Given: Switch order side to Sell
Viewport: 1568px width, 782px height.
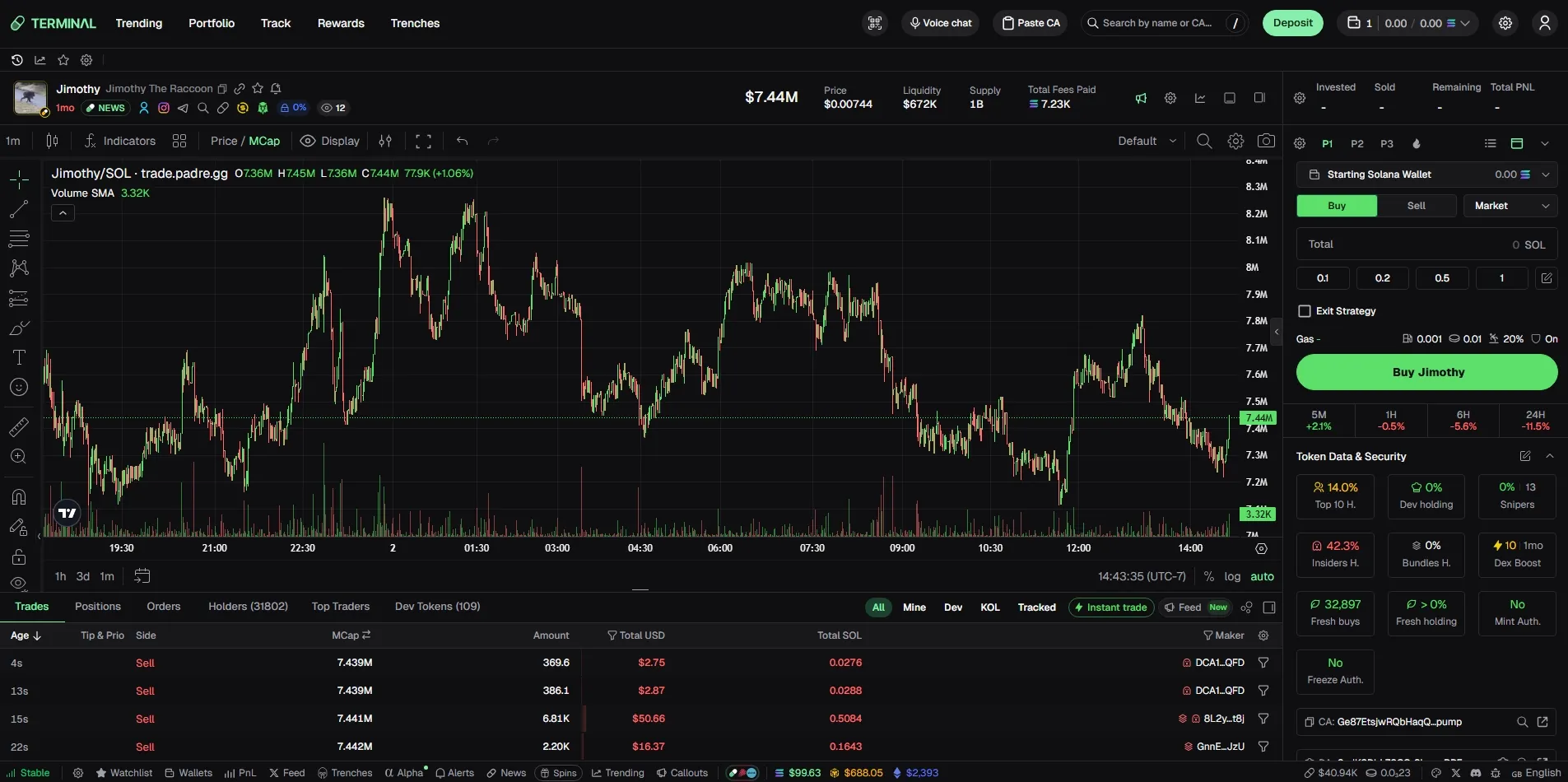Looking at the screenshot, I should [x=1417, y=206].
